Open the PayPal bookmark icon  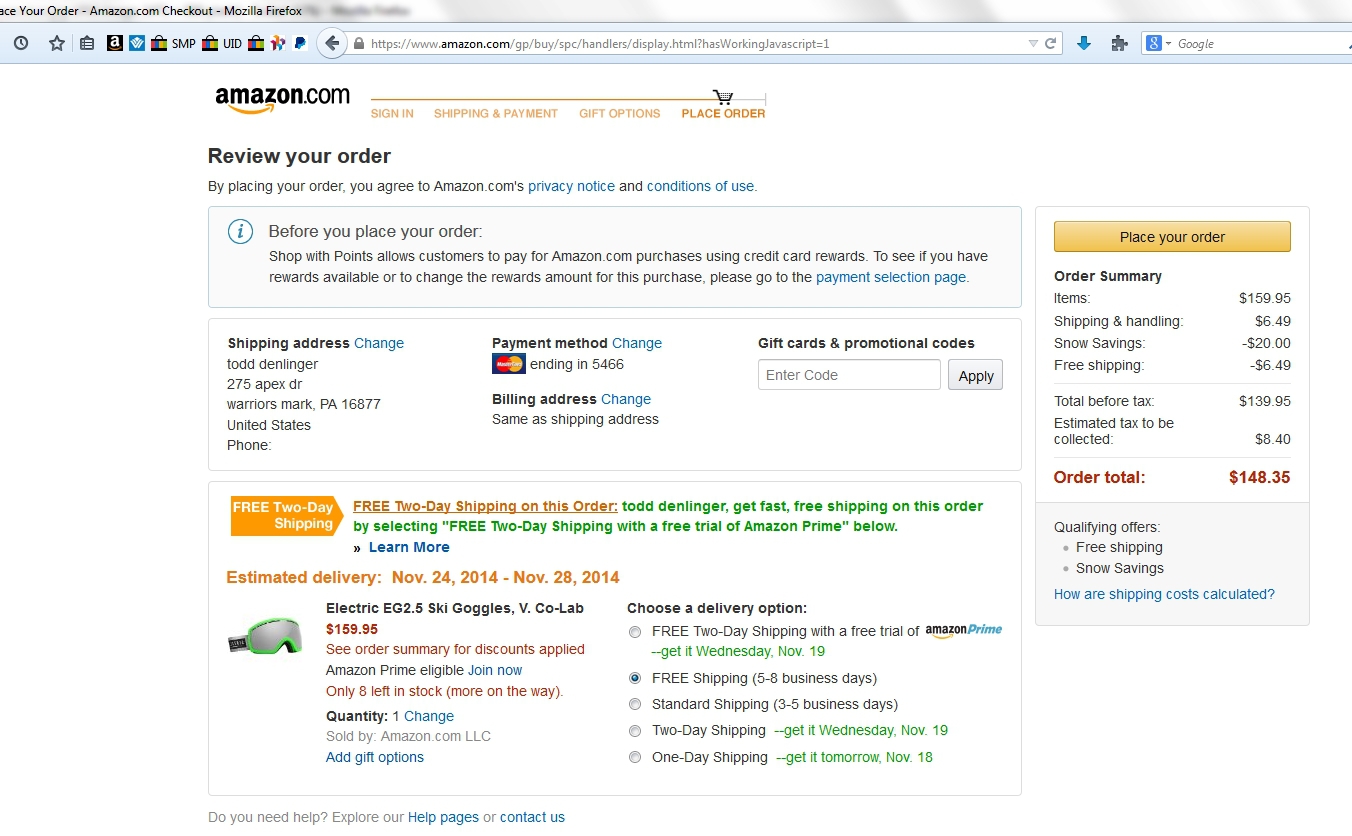tap(300, 43)
